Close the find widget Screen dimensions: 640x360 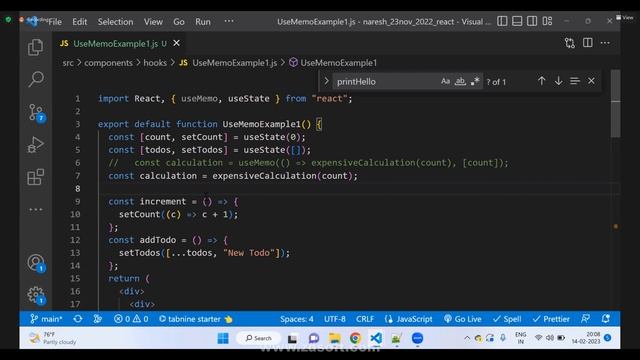coord(591,81)
